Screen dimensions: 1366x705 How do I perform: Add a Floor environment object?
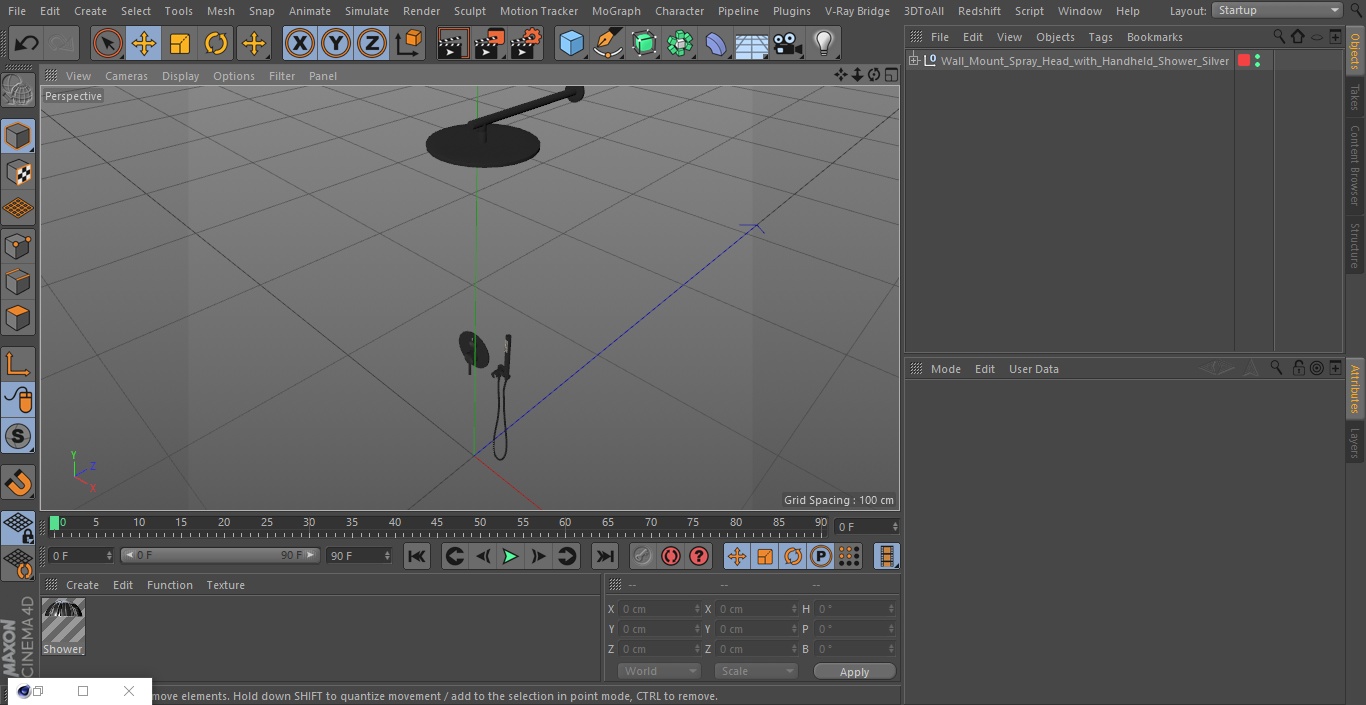pos(751,43)
